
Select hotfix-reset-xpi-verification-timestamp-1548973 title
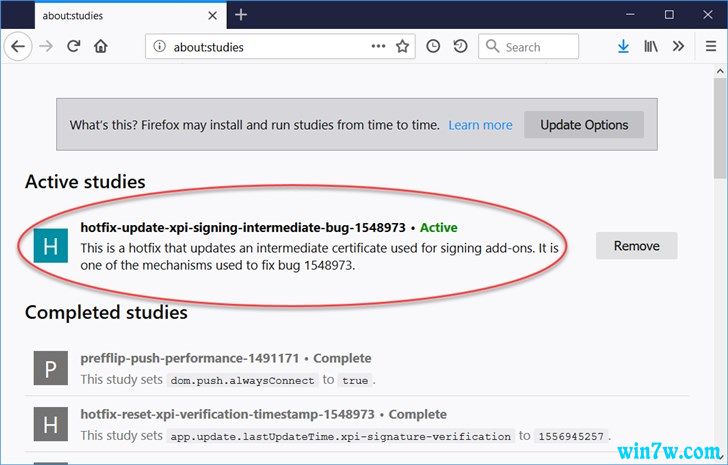(x=228, y=414)
